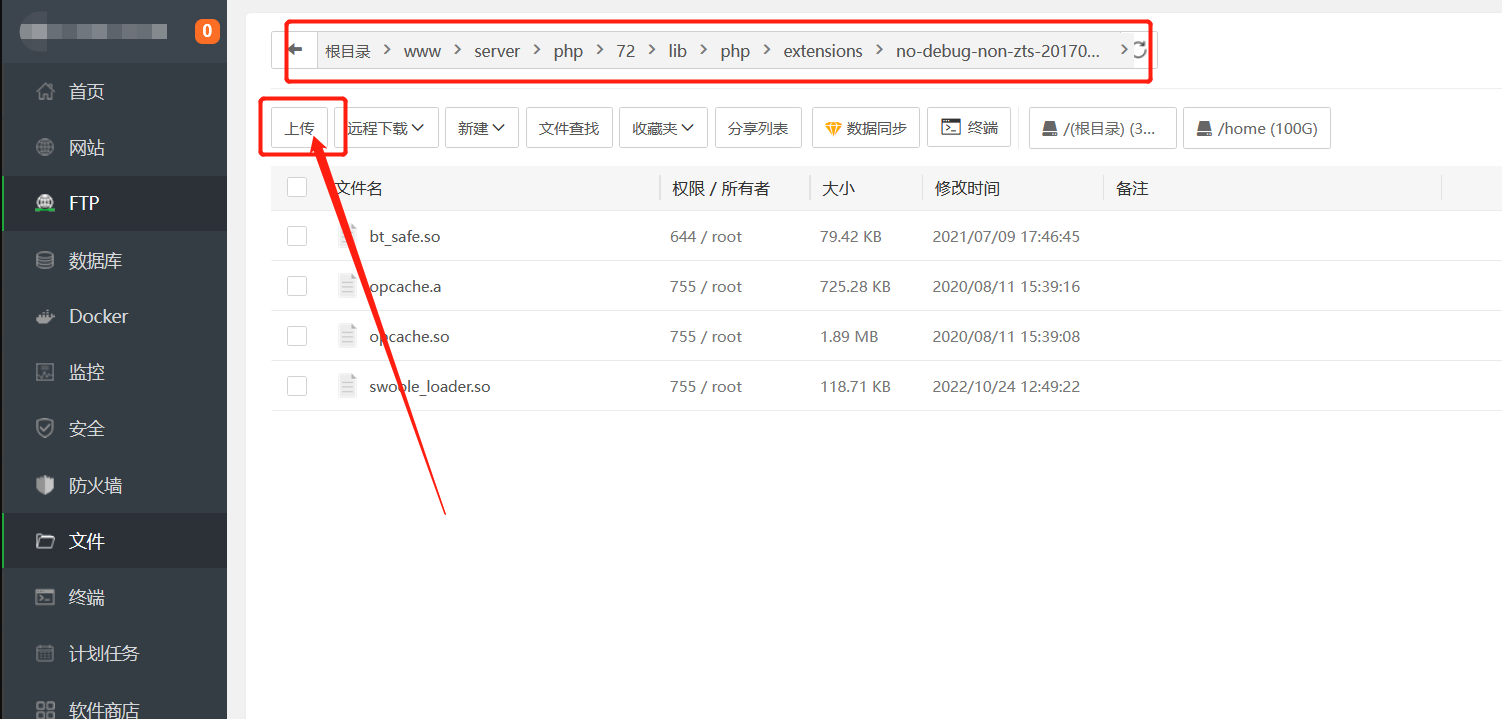Viewport: 1502px width, 719px height.
Task: Click the 'extensions' path breadcrumb segment
Action: (822, 51)
